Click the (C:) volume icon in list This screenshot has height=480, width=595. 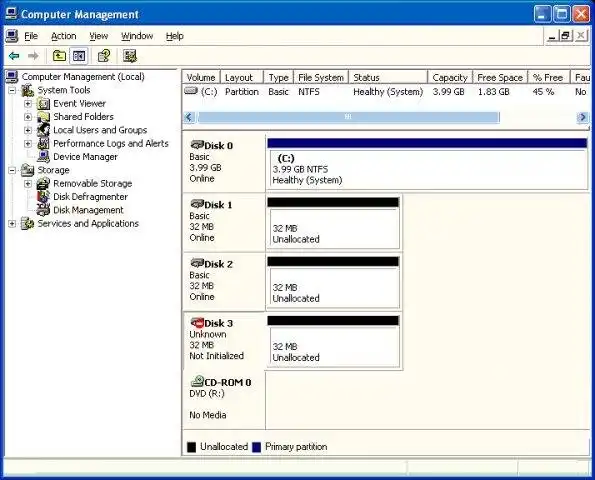pyautogui.click(x=191, y=91)
